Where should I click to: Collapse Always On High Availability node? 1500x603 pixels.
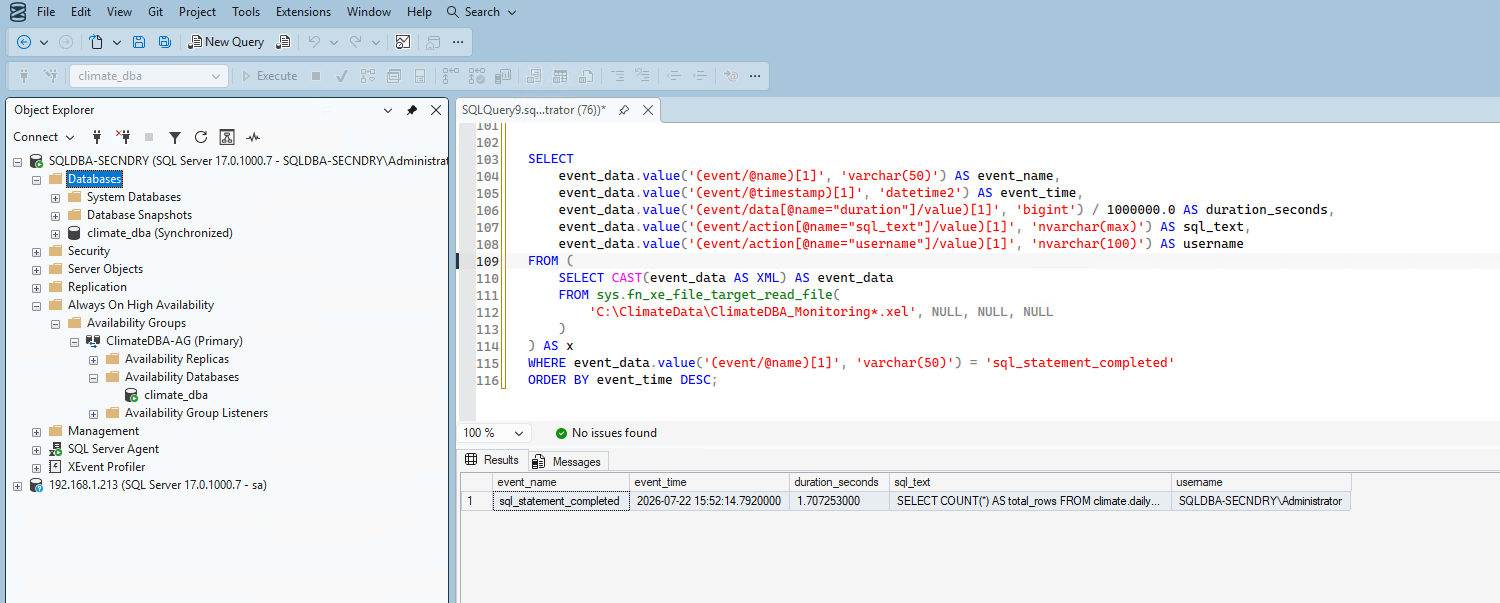[37, 306]
